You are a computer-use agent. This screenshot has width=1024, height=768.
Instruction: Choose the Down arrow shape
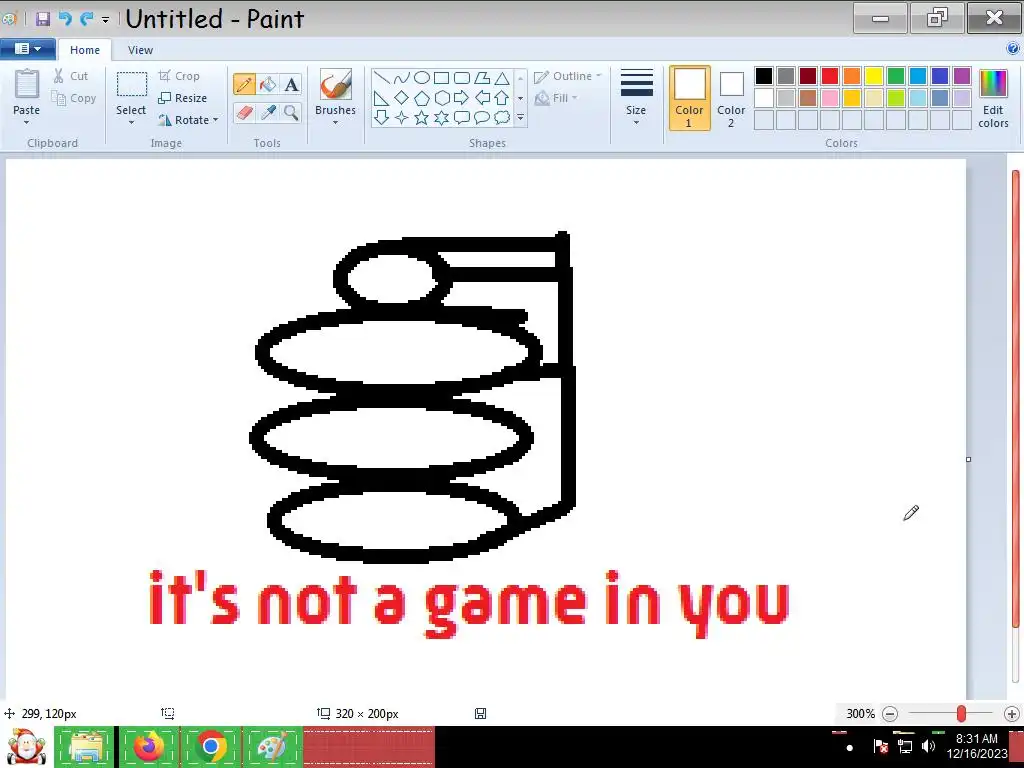coord(381,118)
